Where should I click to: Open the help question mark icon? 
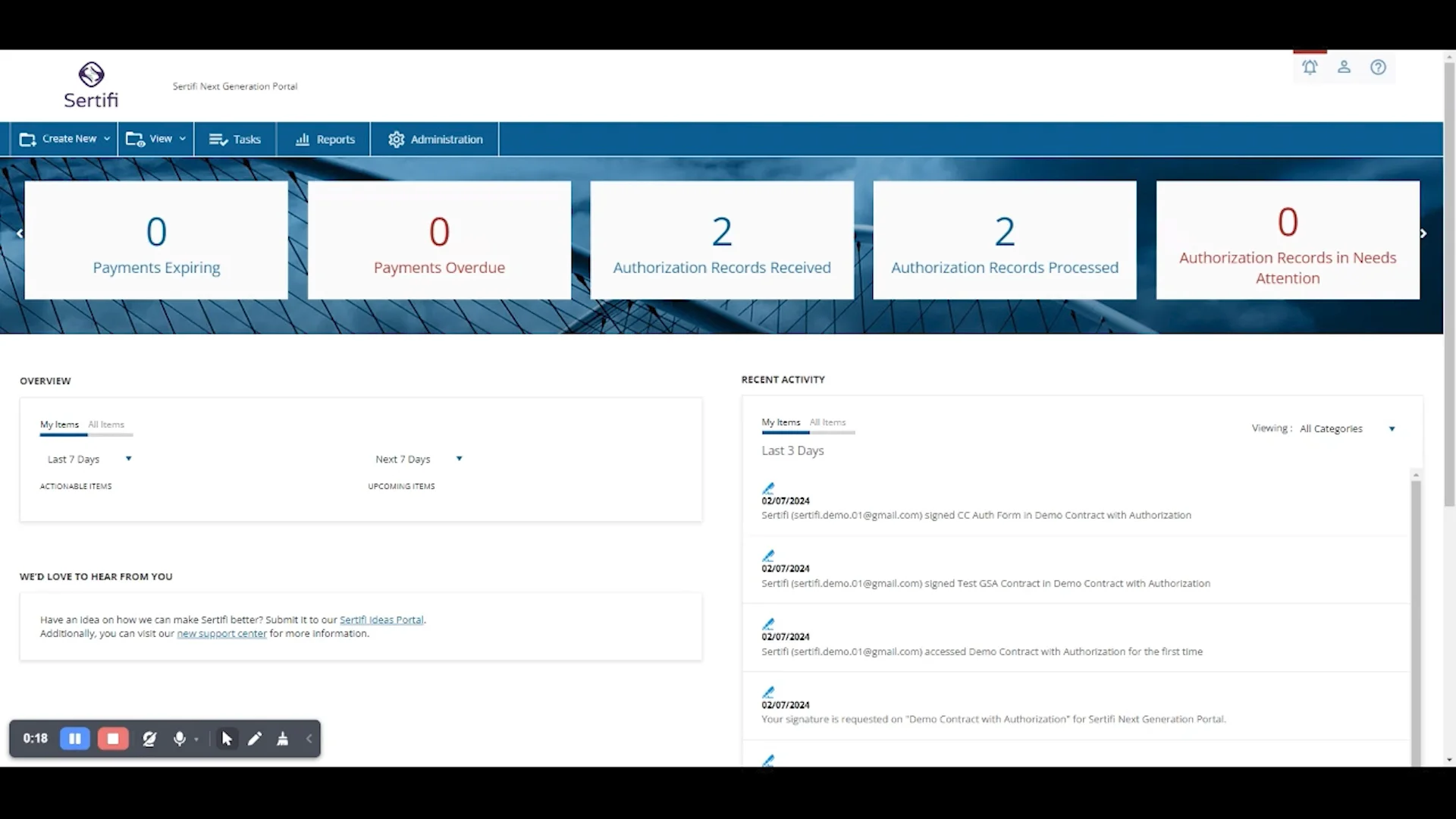1379,67
